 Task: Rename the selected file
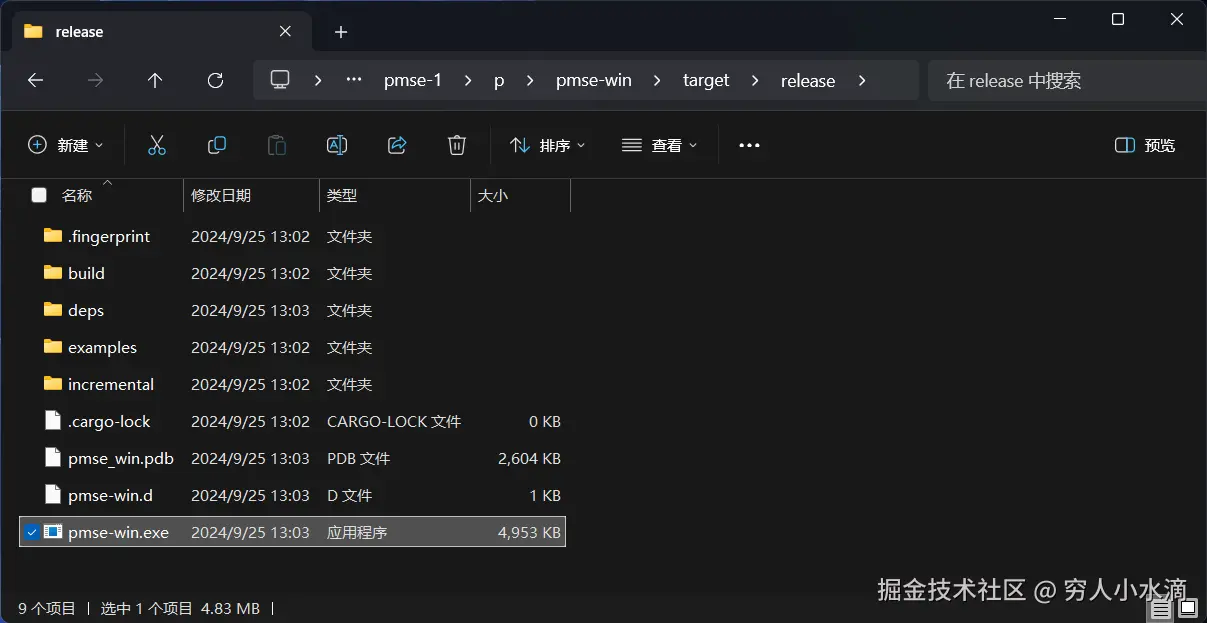tap(337, 145)
